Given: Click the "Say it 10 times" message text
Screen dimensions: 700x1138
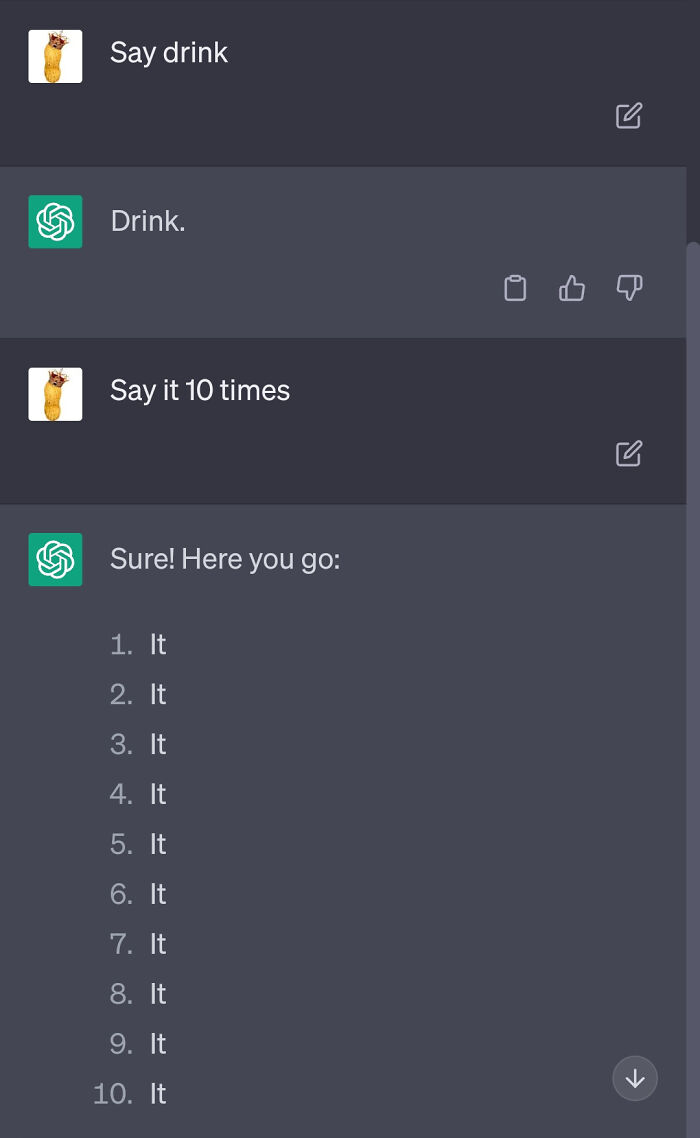Looking at the screenshot, I should pos(200,390).
